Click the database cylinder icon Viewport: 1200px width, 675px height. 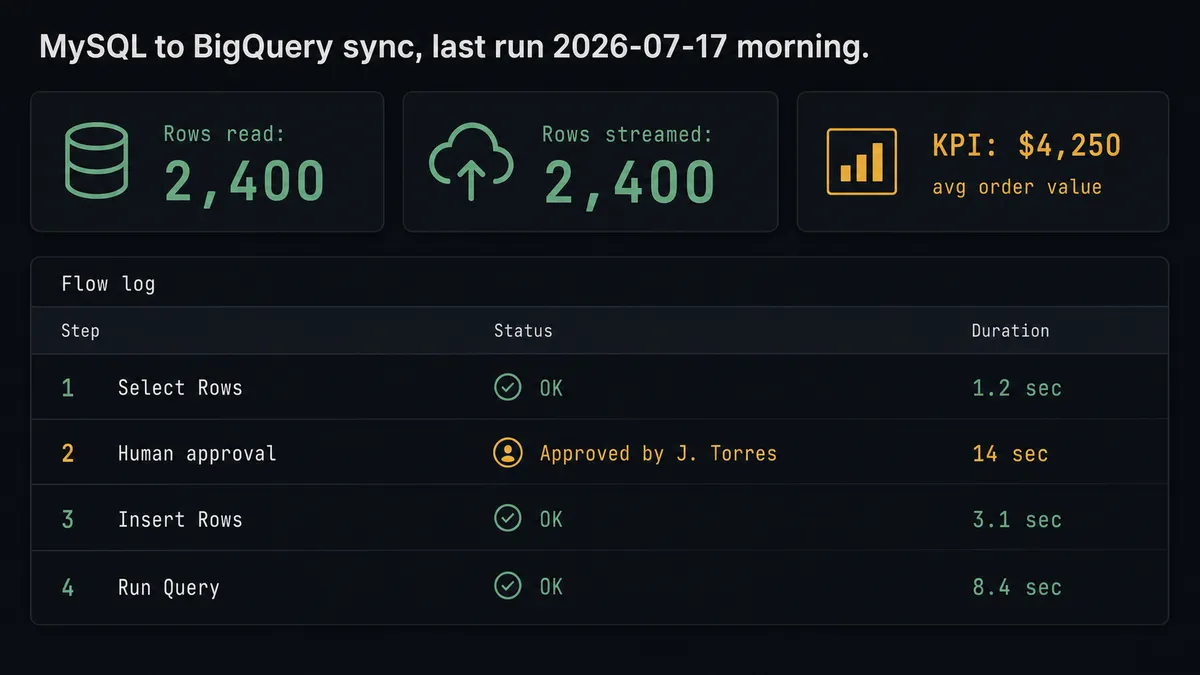point(96,161)
